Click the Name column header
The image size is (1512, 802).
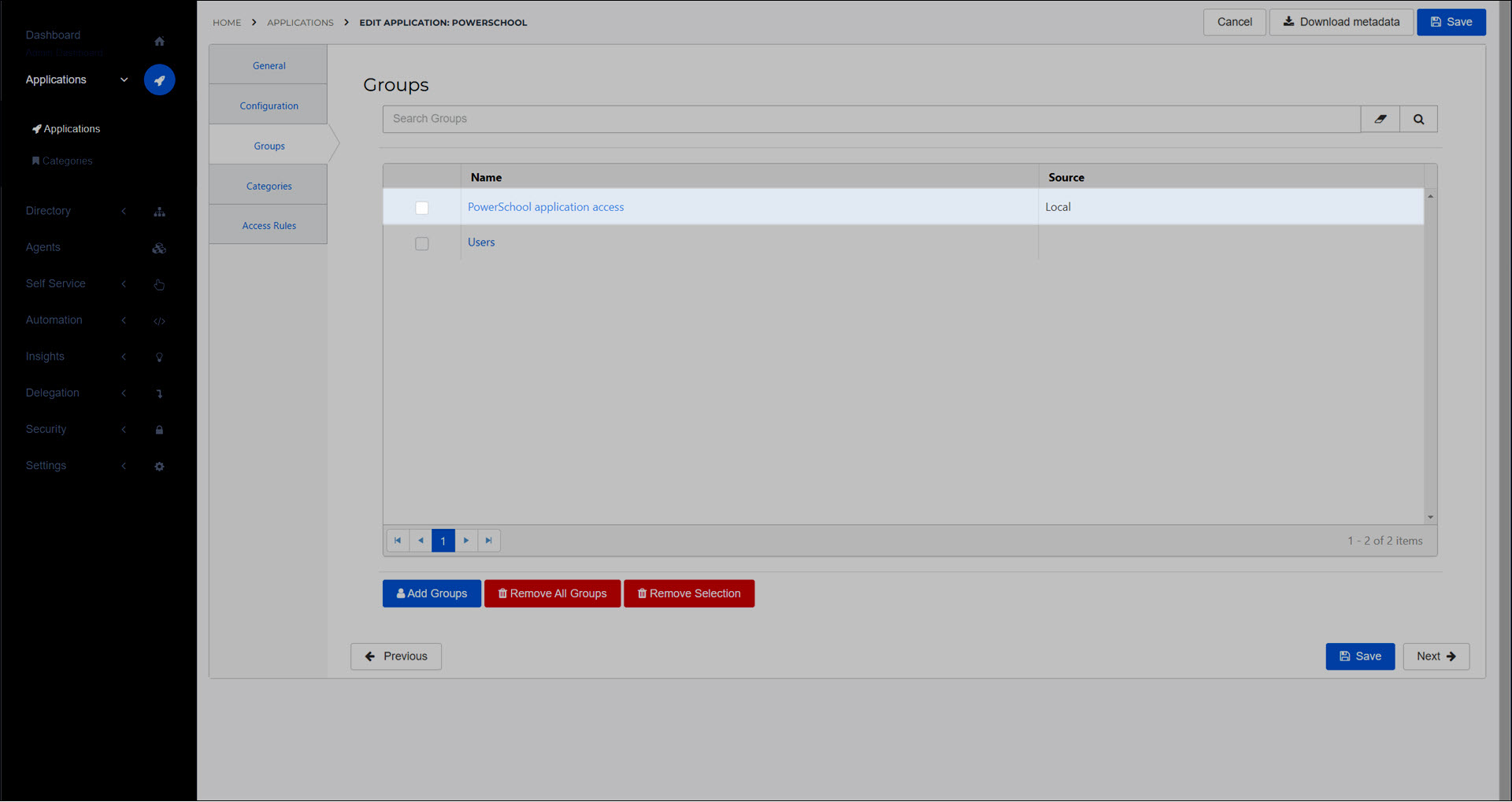(x=750, y=177)
